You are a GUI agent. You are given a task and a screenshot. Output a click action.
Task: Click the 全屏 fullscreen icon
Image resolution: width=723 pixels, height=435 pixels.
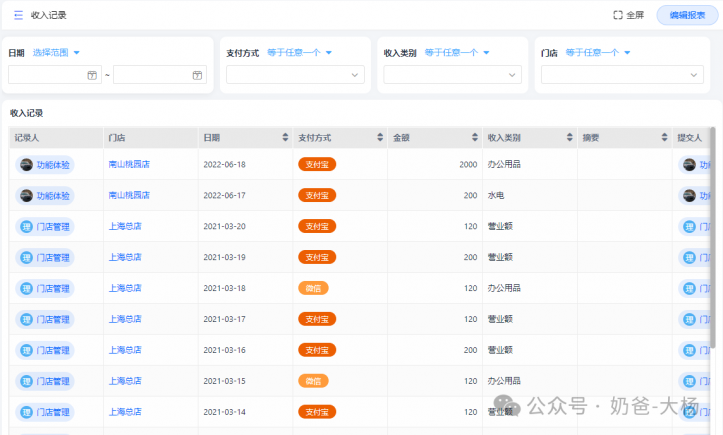tap(618, 15)
